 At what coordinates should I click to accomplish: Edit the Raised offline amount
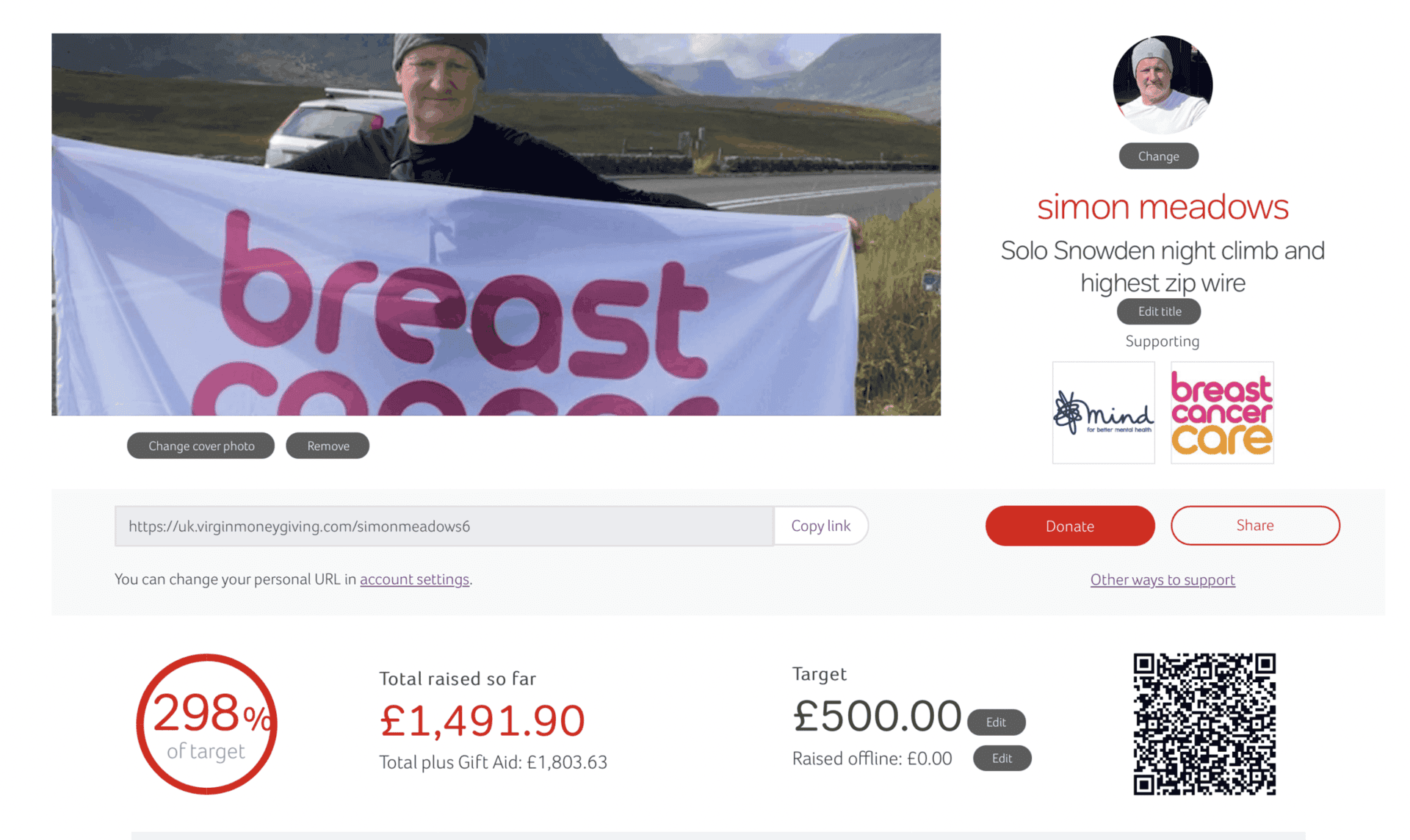(x=1002, y=758)
